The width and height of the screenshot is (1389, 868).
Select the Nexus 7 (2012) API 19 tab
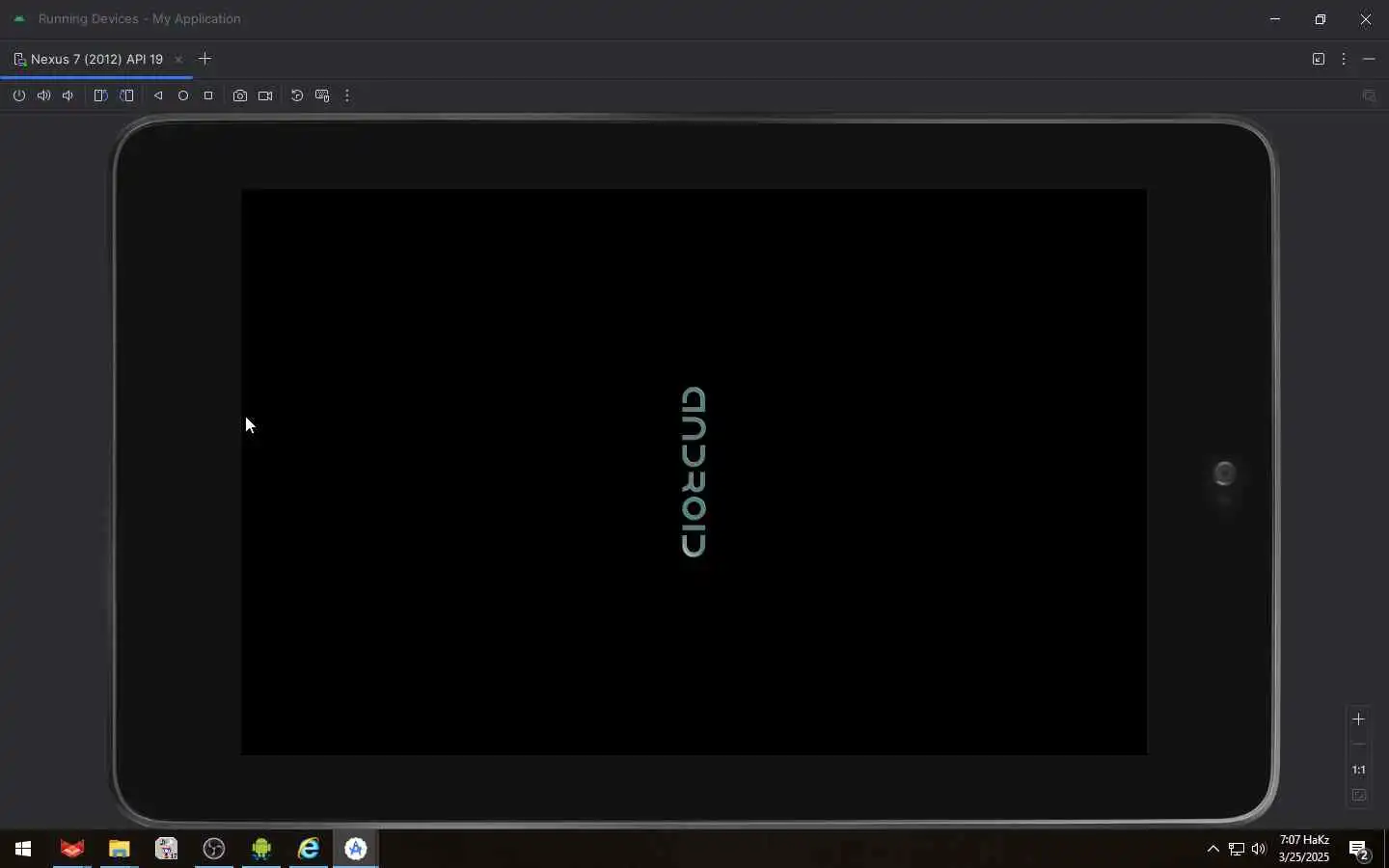(x=96, y=59)
